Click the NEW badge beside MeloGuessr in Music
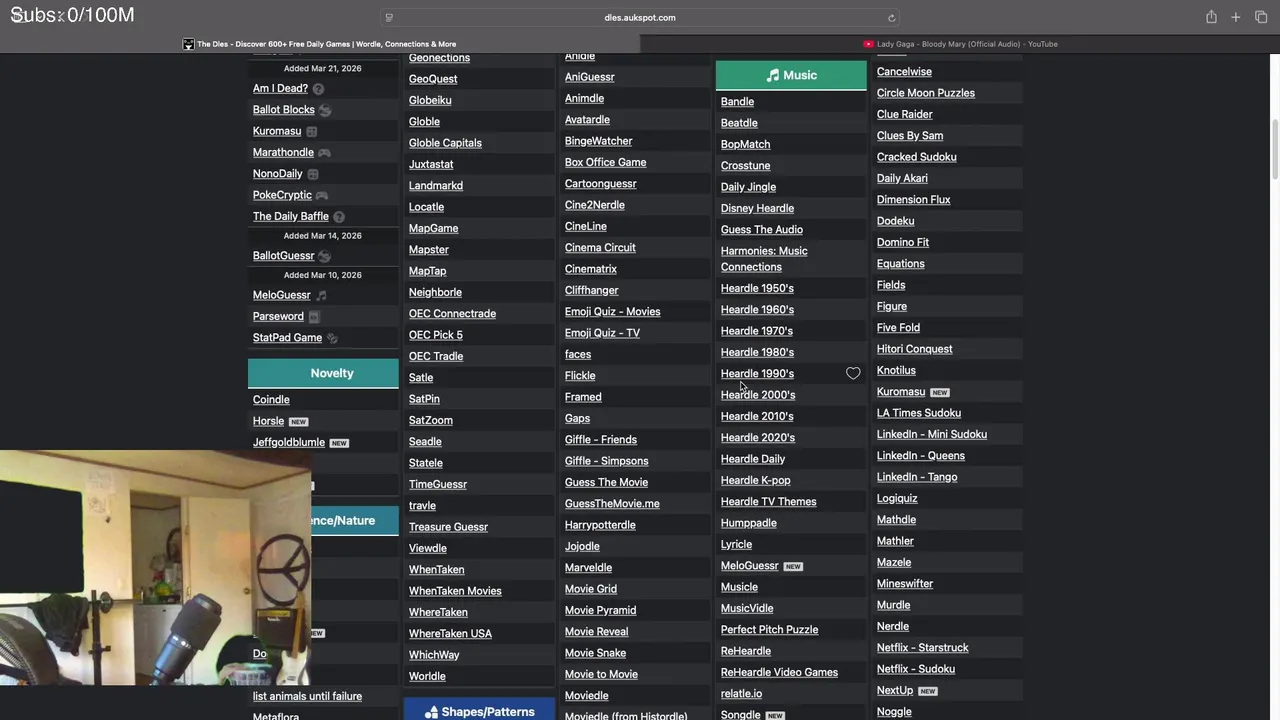This screenshot has height=720, width=1280. [x=793, y=566]
